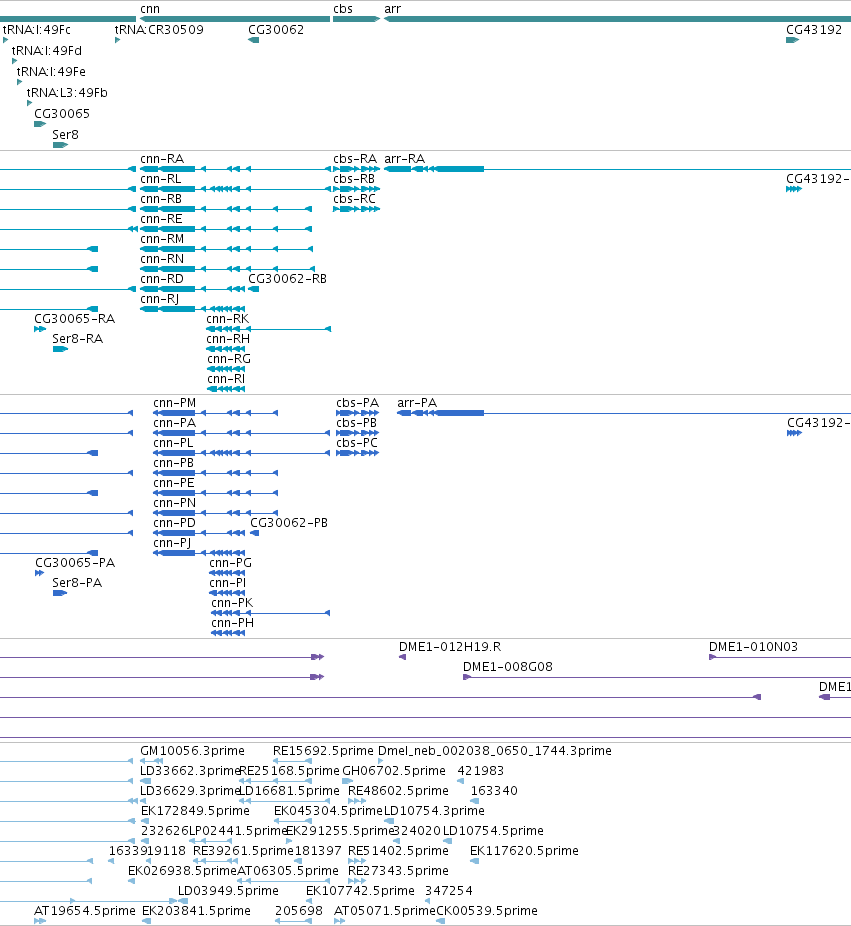The width and height of the screenshot is (851, 926).
Task: Click the cnn-RH transcript label
Action: [228, 339]
